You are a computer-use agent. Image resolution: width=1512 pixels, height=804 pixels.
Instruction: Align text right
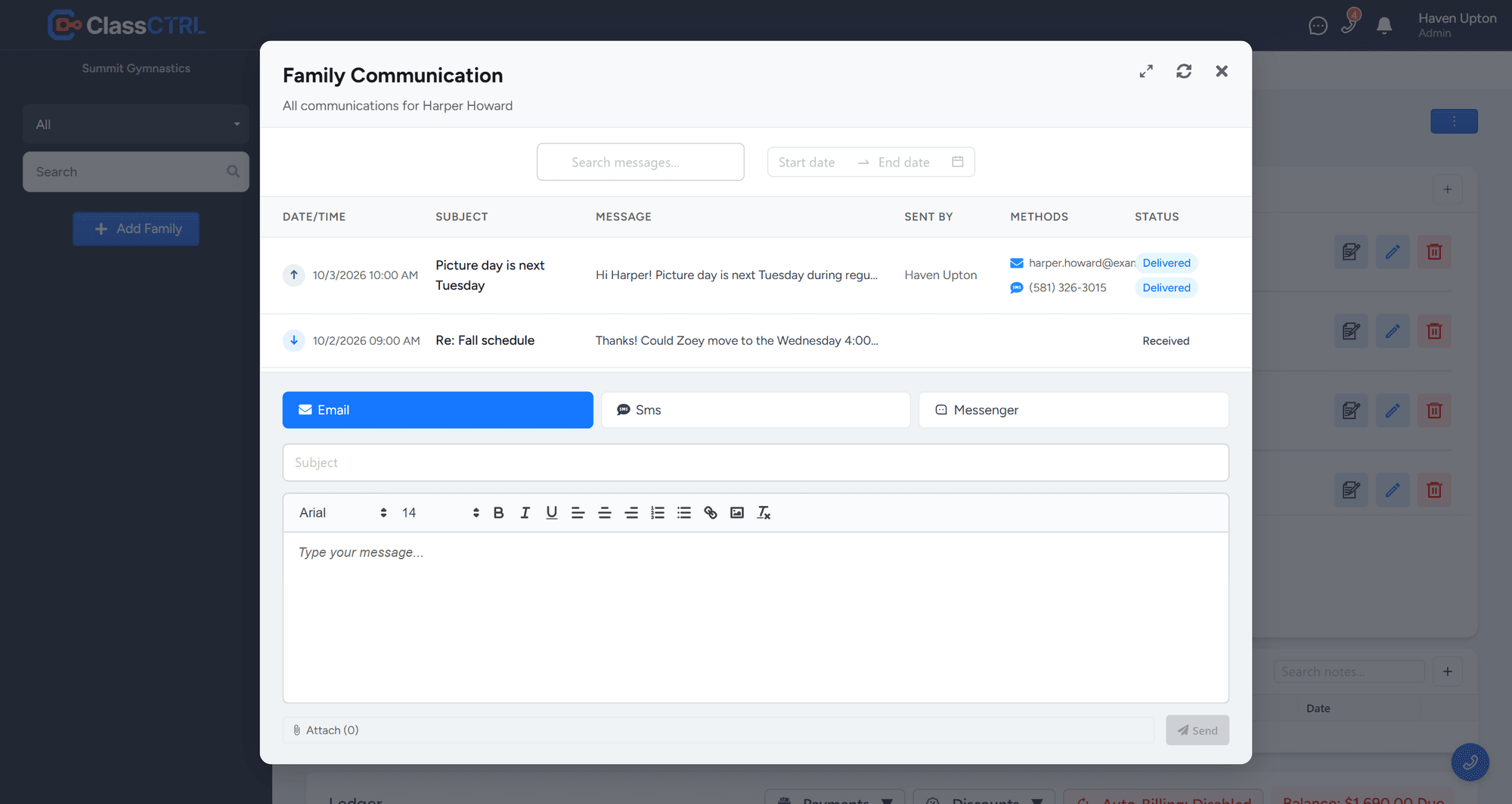click(631, 513)
